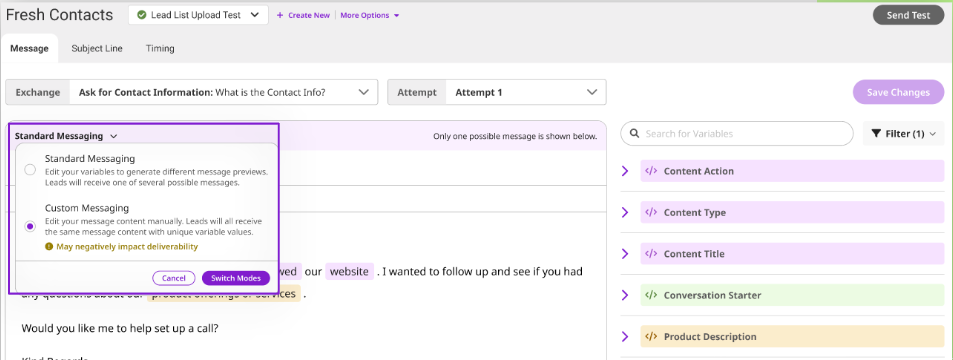
Task: Click the Content Action variable bar
Action: pos(792,171)
